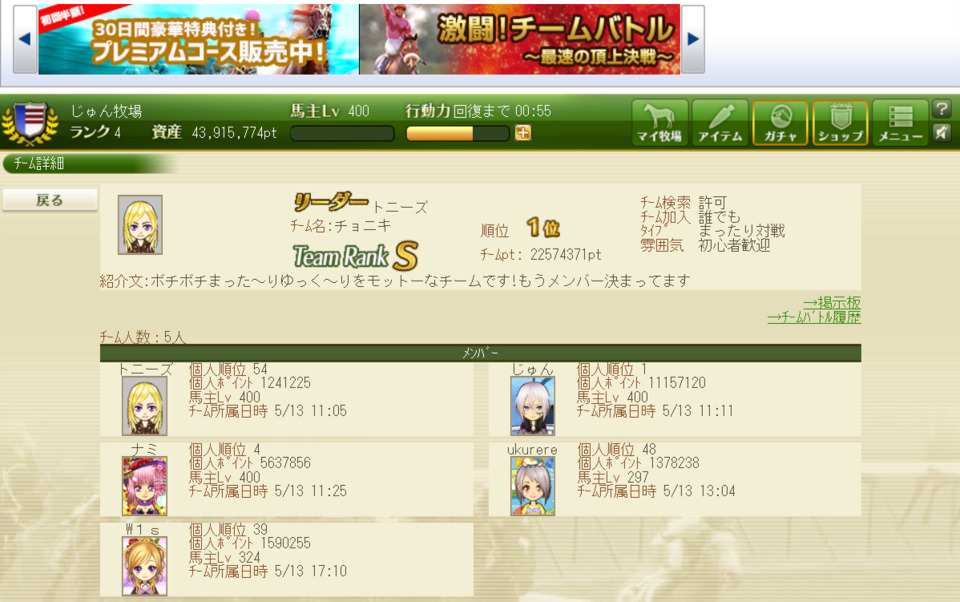The width and height of the screenshot is (960, 602).
Task: Click the 激闘チームバトル banner
Action: click(520, 39)
